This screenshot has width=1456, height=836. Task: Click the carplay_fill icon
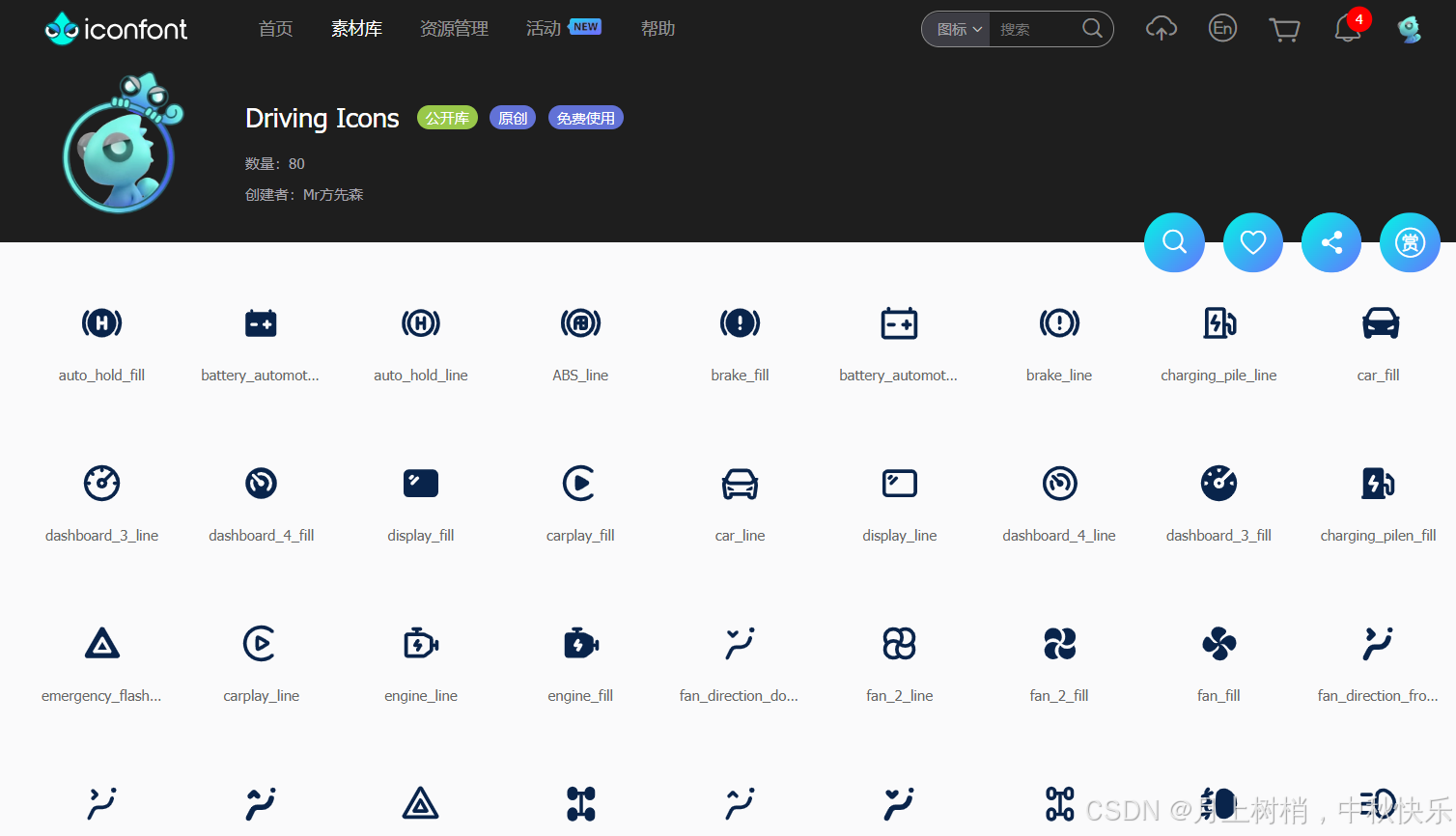coord(580,484)
